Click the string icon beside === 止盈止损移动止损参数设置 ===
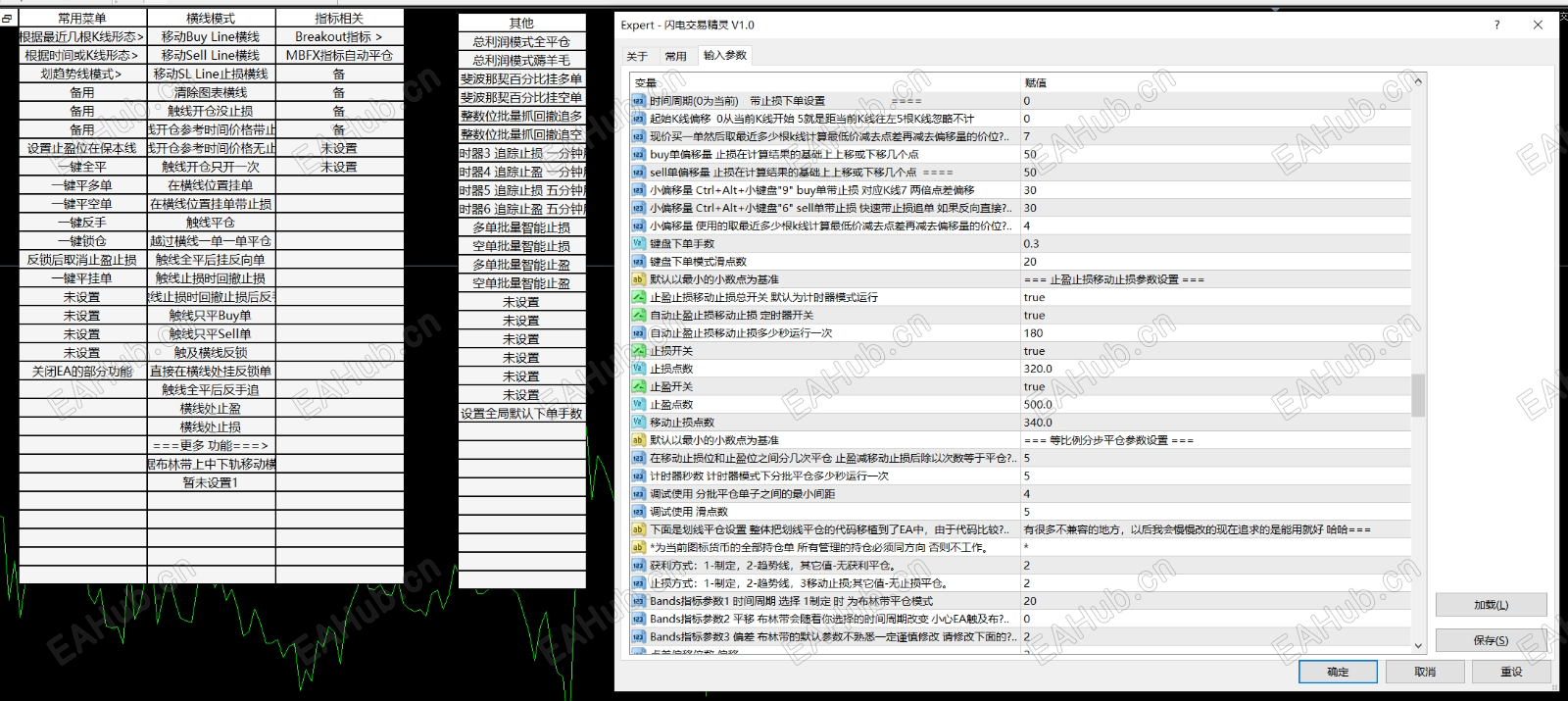The image size is (1568, 701). click(x=638, y=279)
